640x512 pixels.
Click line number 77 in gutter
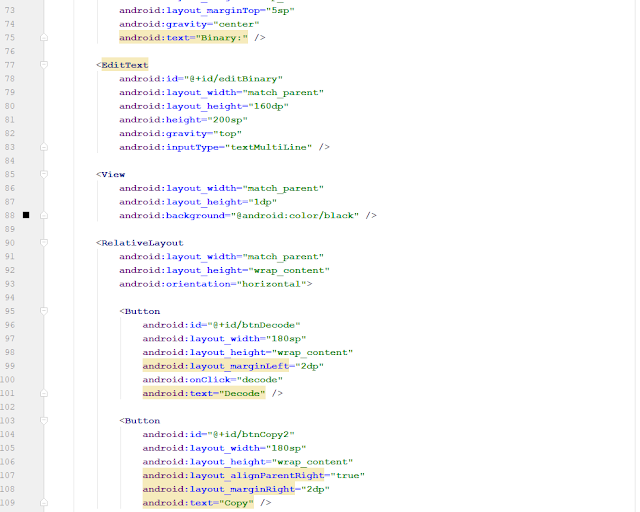10,65
